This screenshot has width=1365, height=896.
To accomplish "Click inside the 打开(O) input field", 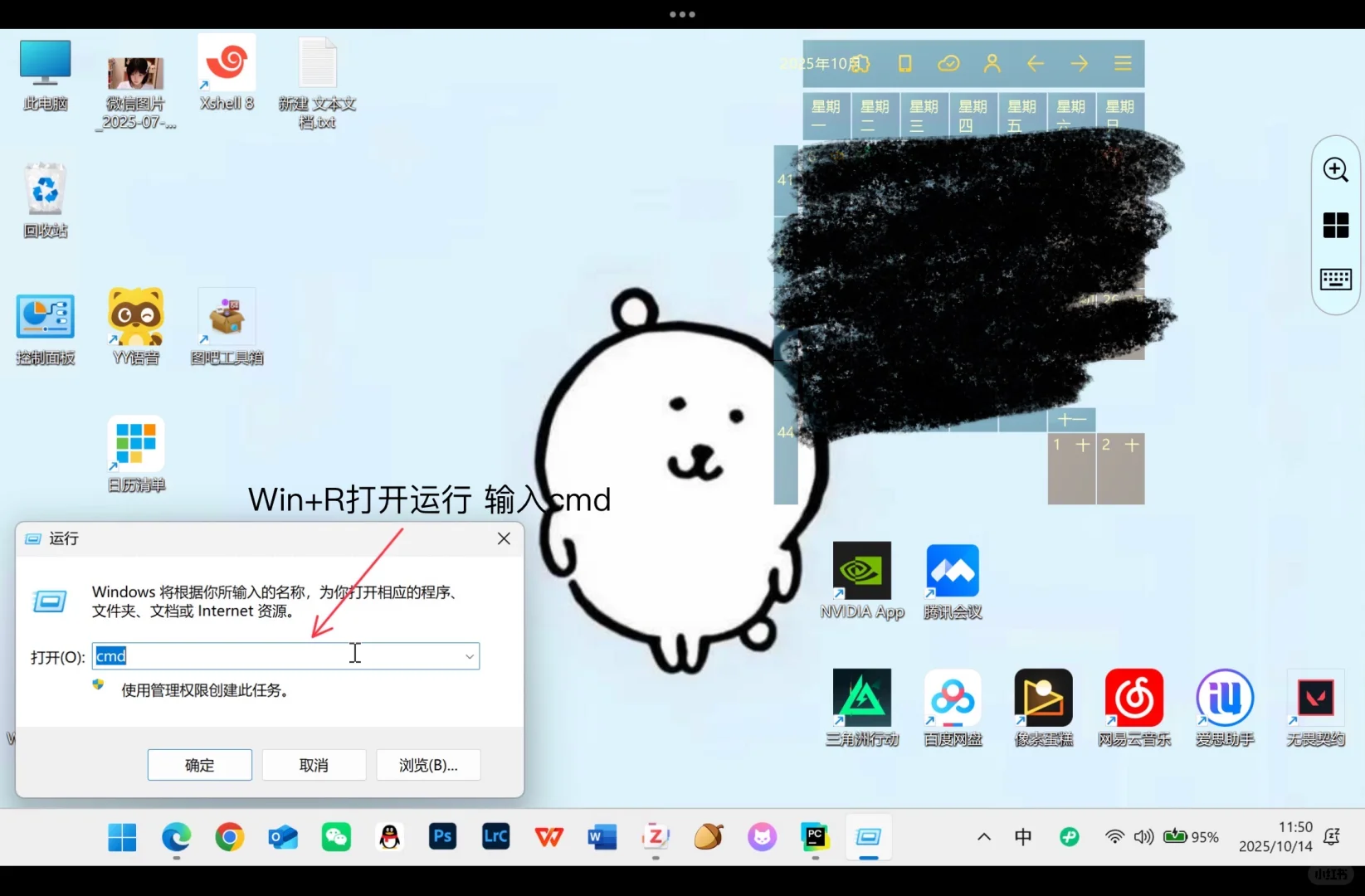I will pos(249,656).
